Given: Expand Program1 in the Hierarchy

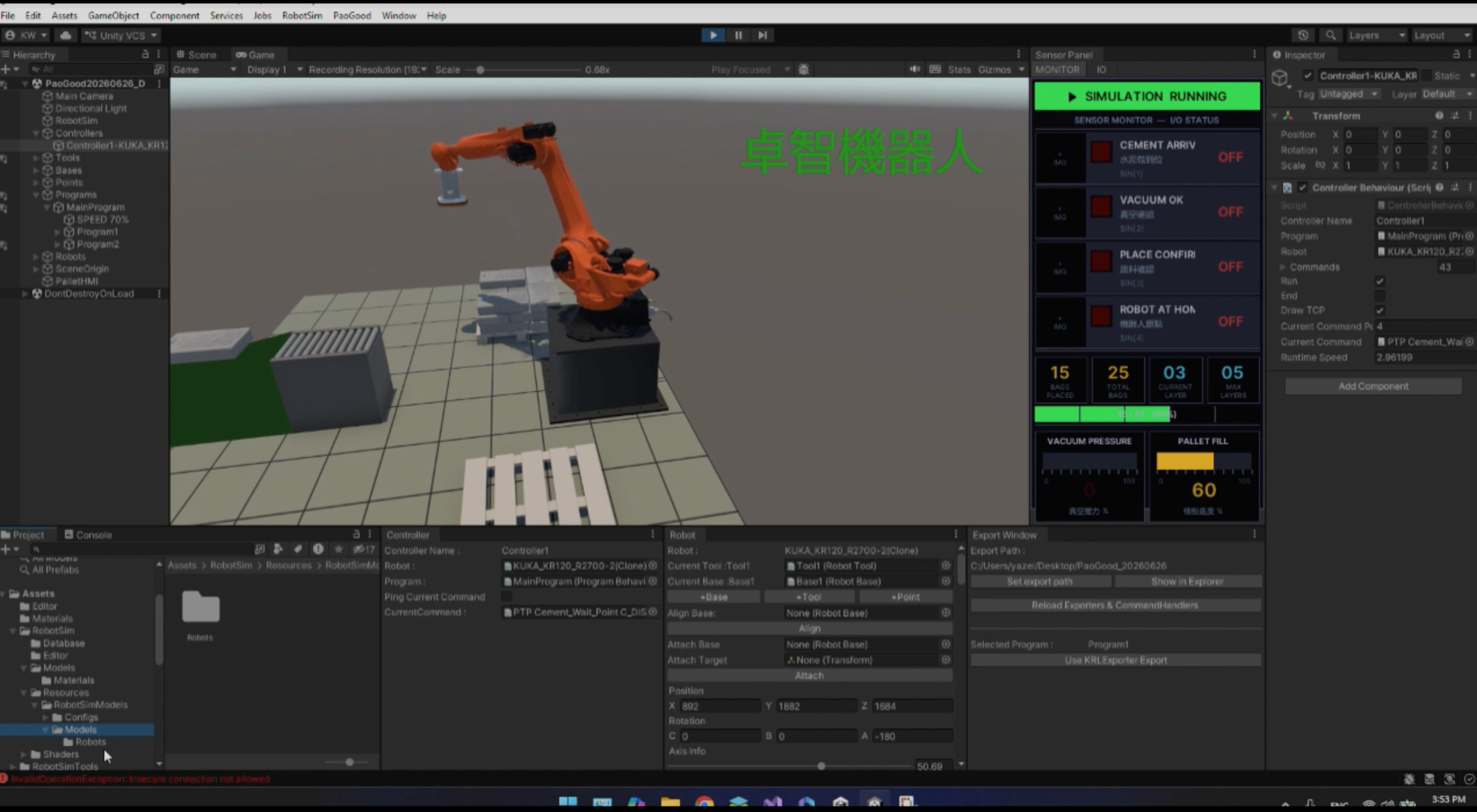Looking at the screenshot, I should point(57,231).
